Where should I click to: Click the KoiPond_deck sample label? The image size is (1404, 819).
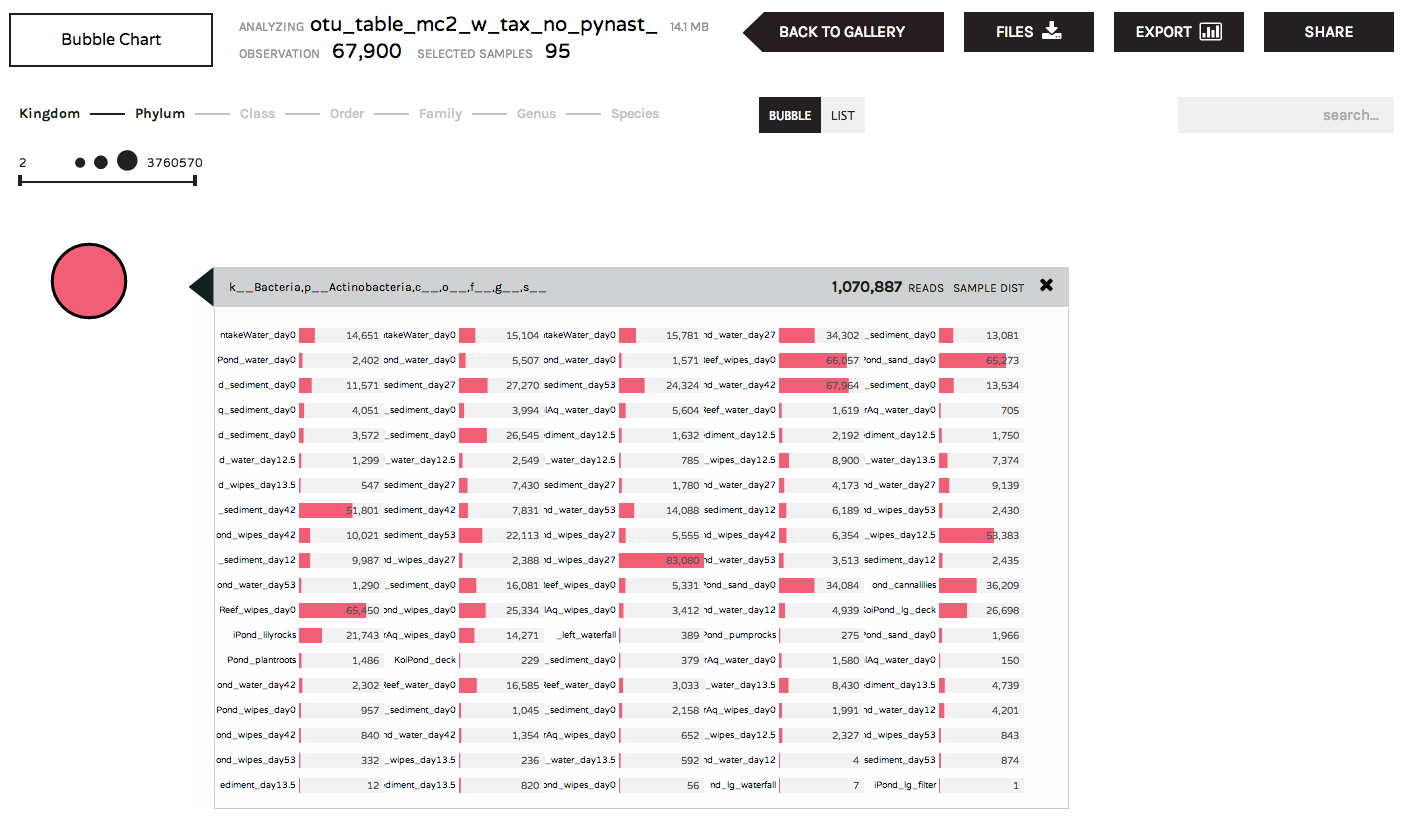pyautogui.click(x=425, y=660)
